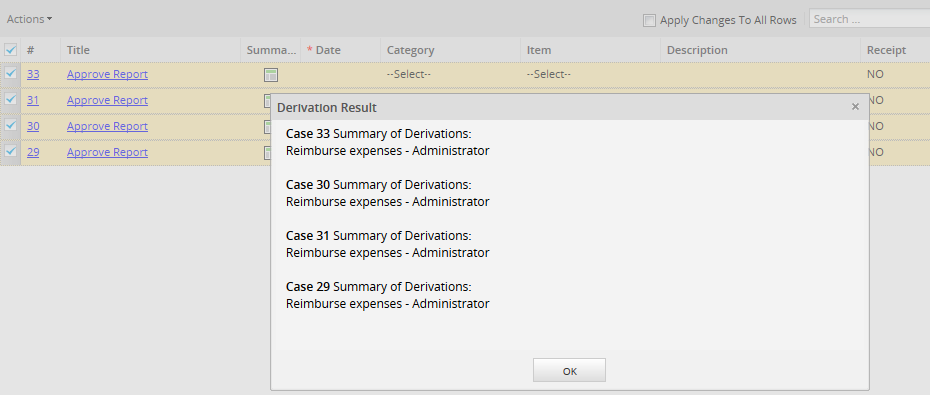The width and height of the screenshot is (930, 395).
Task: Close the Derivation Result dialog
Action: (855, 107)
